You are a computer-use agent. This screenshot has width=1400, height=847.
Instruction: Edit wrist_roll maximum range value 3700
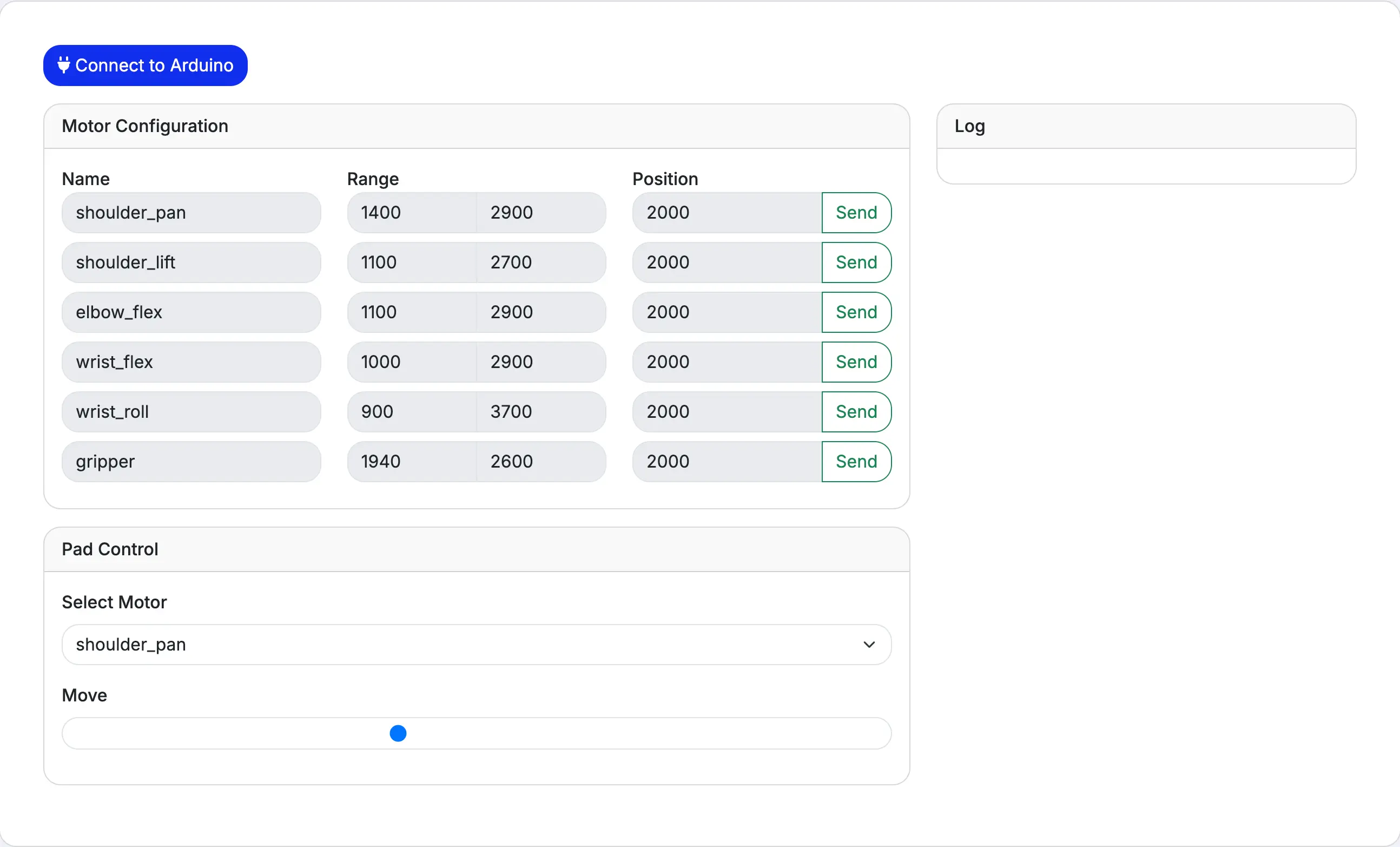click(x=541, y=411)
